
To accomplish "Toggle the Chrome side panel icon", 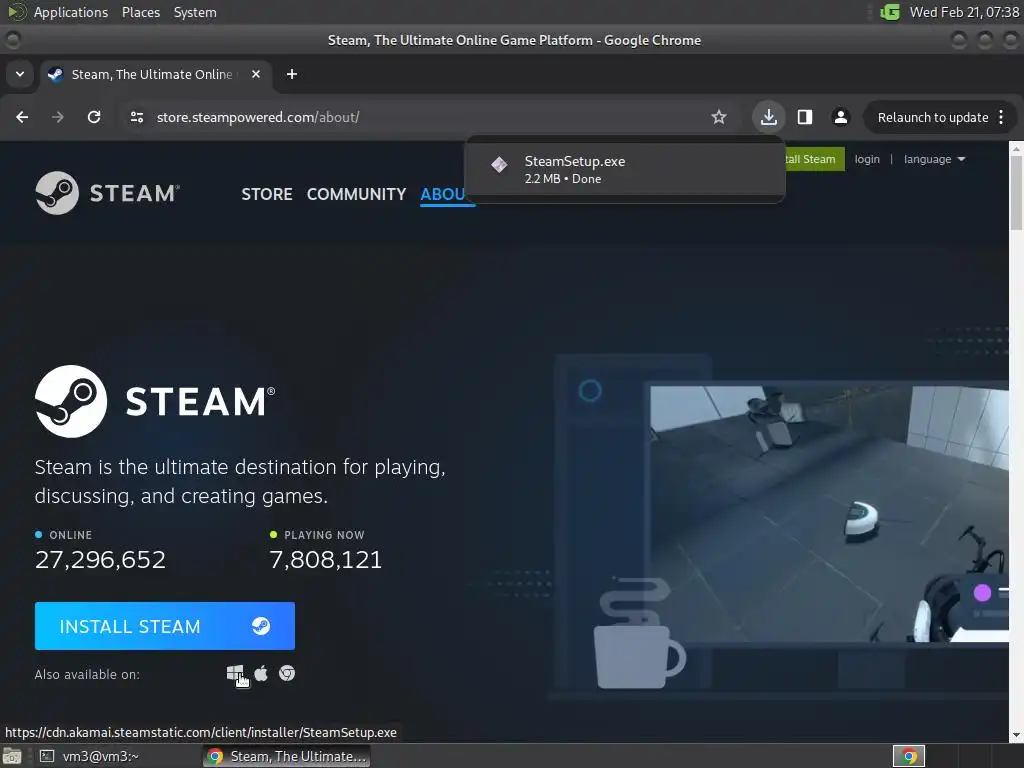I will [x=805, y=117].
